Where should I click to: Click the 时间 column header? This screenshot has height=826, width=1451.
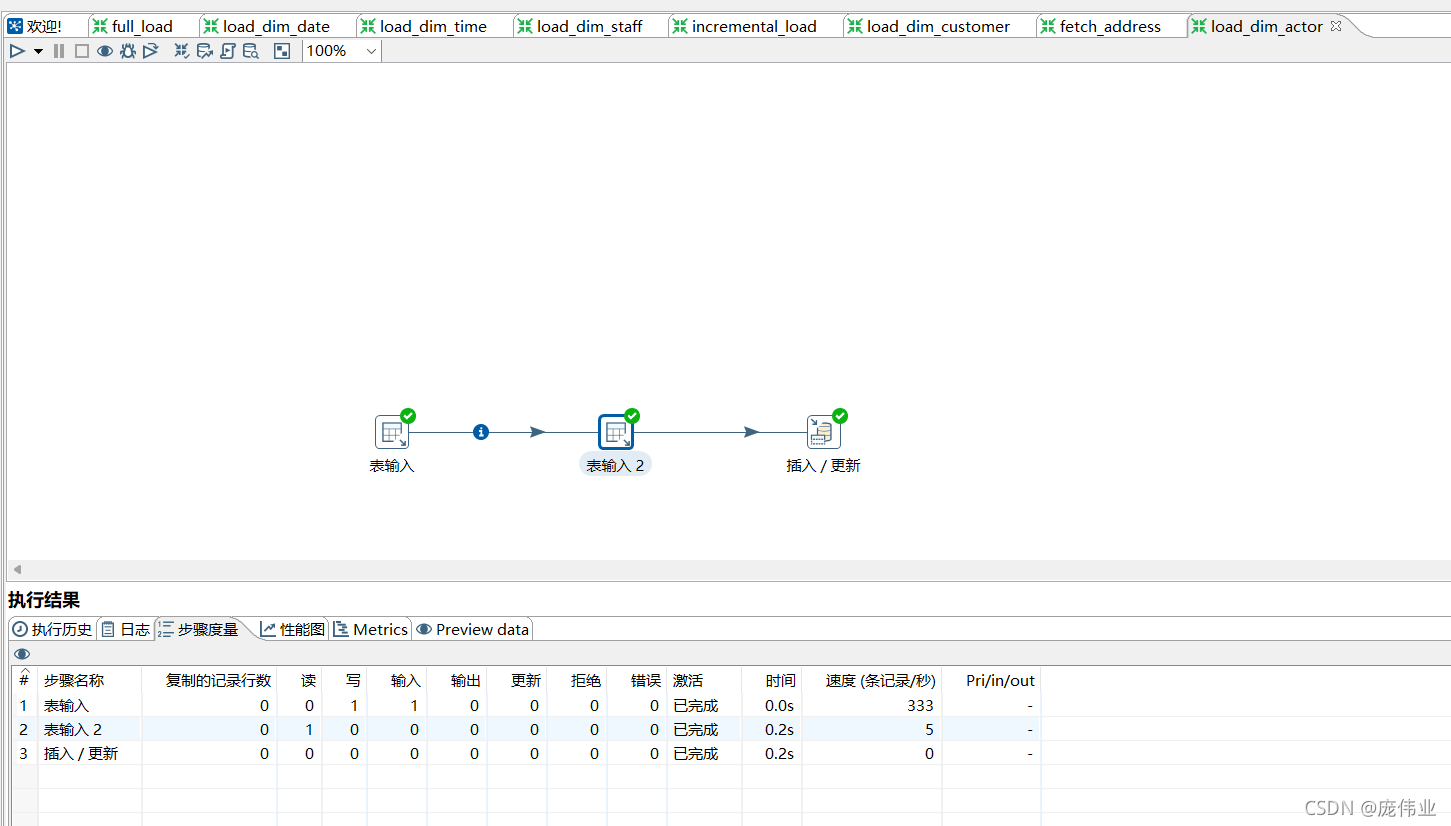[772, 680]
